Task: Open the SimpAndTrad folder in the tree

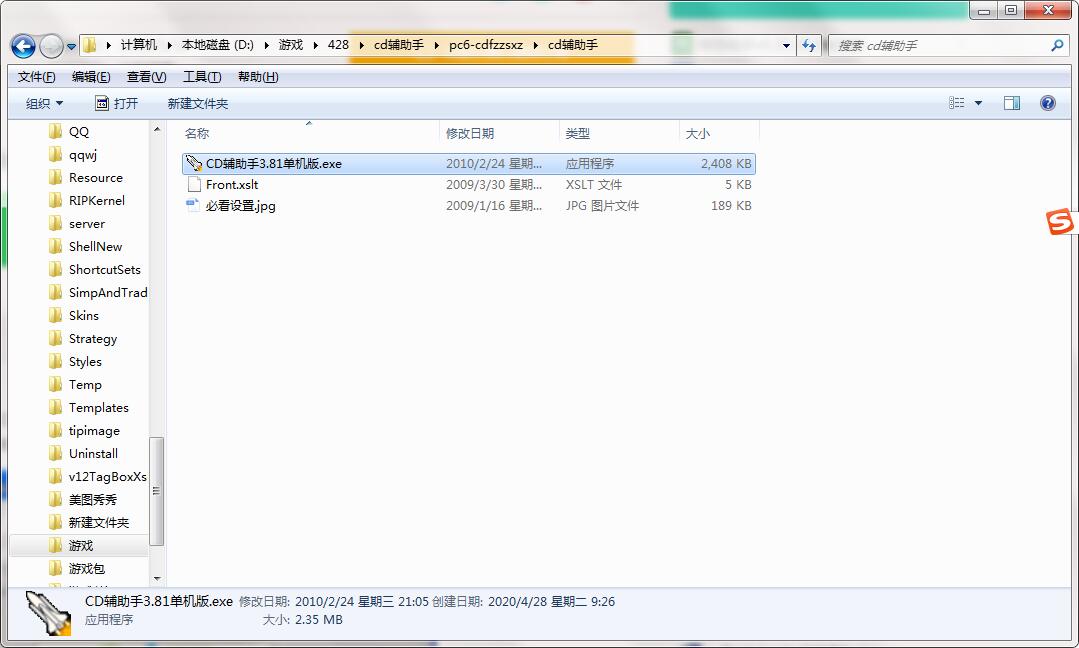Action: [x=107, y=292]
